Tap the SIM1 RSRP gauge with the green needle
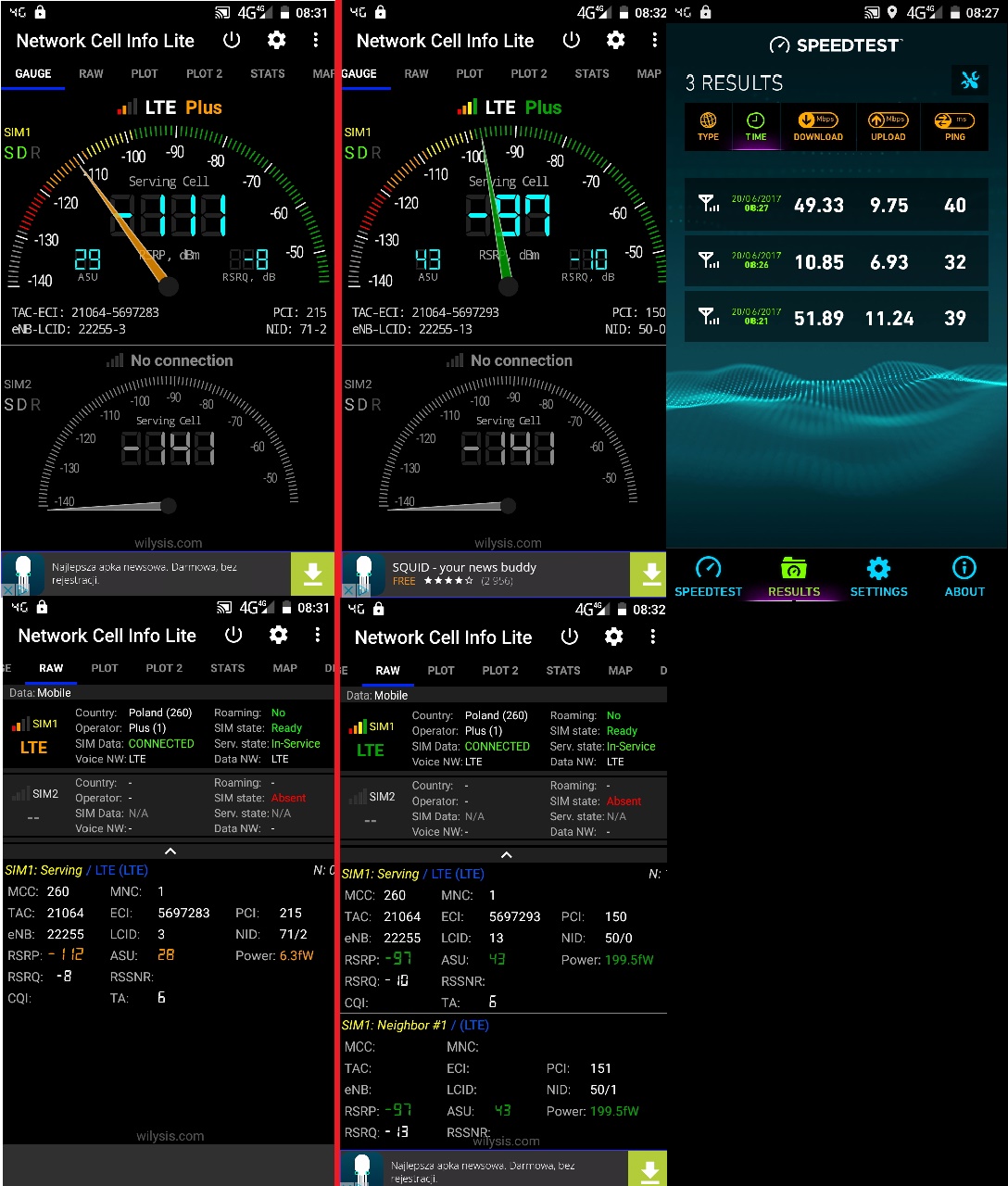This screenshot has width=1008, height=1186. [508, 213]
